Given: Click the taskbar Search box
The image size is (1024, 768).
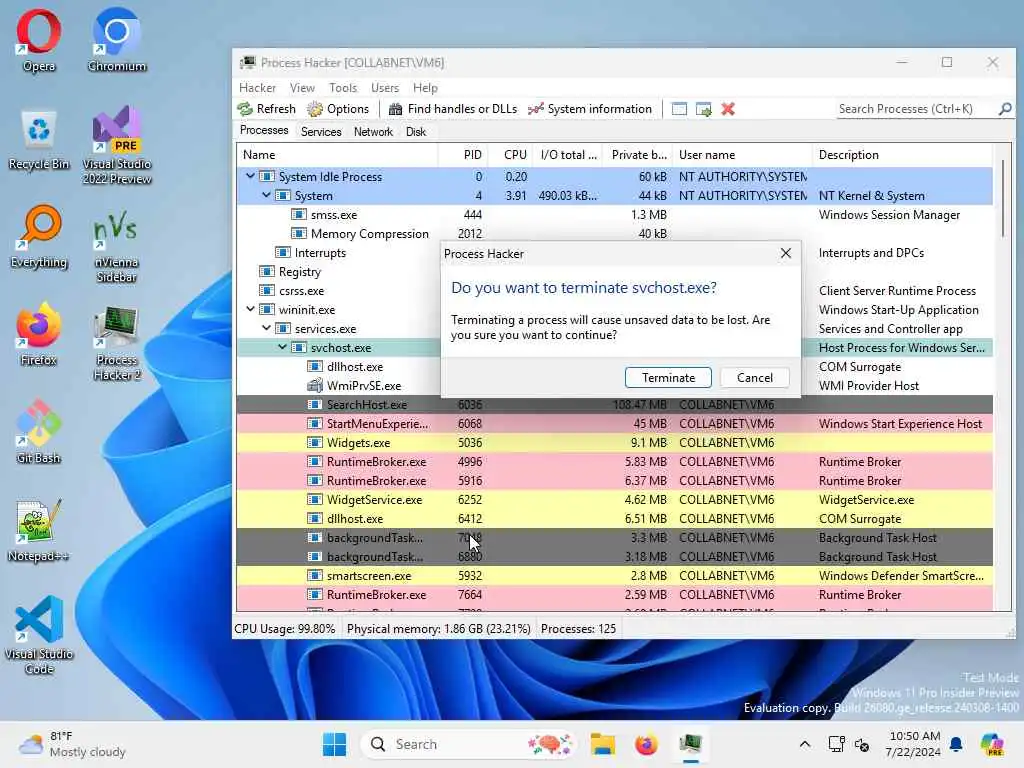Looking at the screenshot, I should point(469,744).
